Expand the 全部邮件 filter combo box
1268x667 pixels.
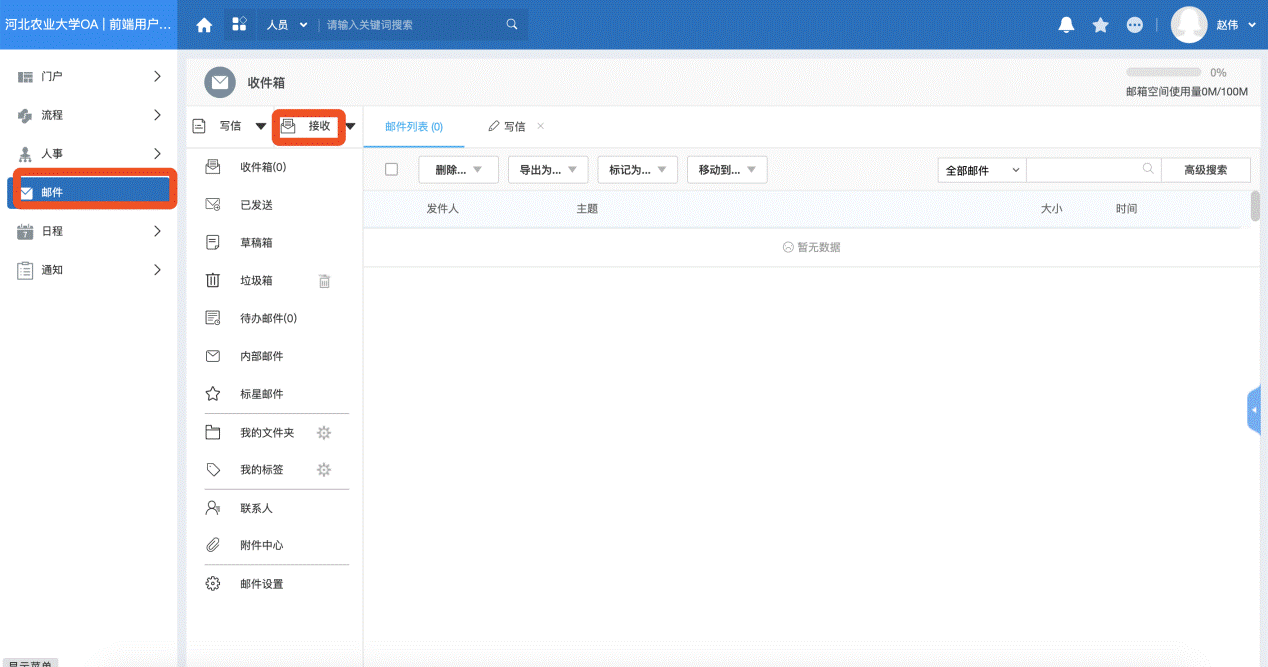[x=982, y=170]
